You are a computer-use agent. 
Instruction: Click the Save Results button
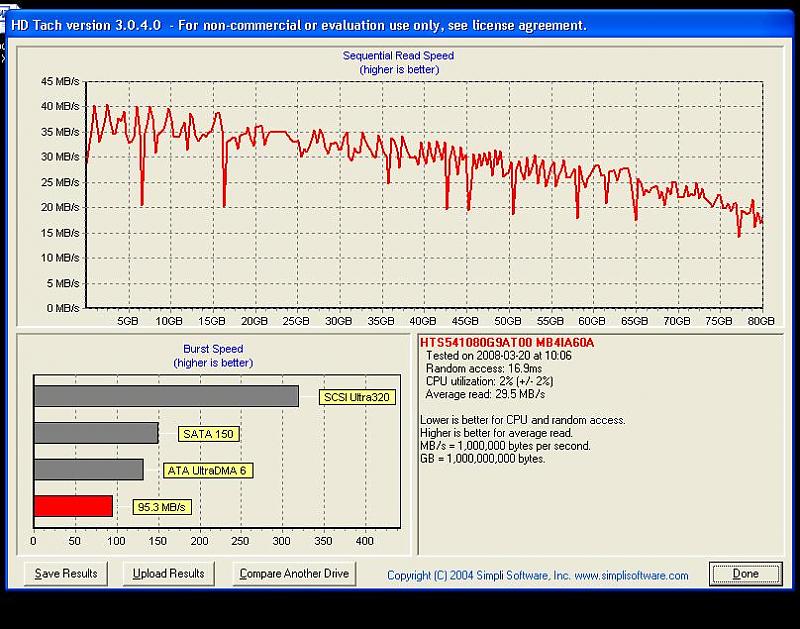[66, 573]
